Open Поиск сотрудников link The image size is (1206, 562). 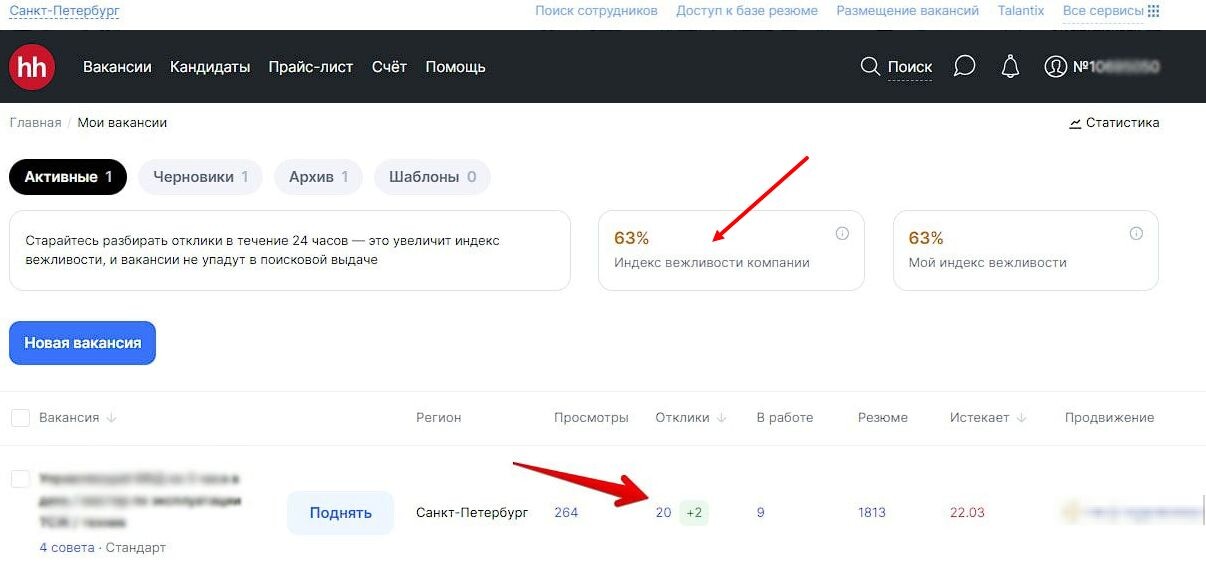point(596,11)
